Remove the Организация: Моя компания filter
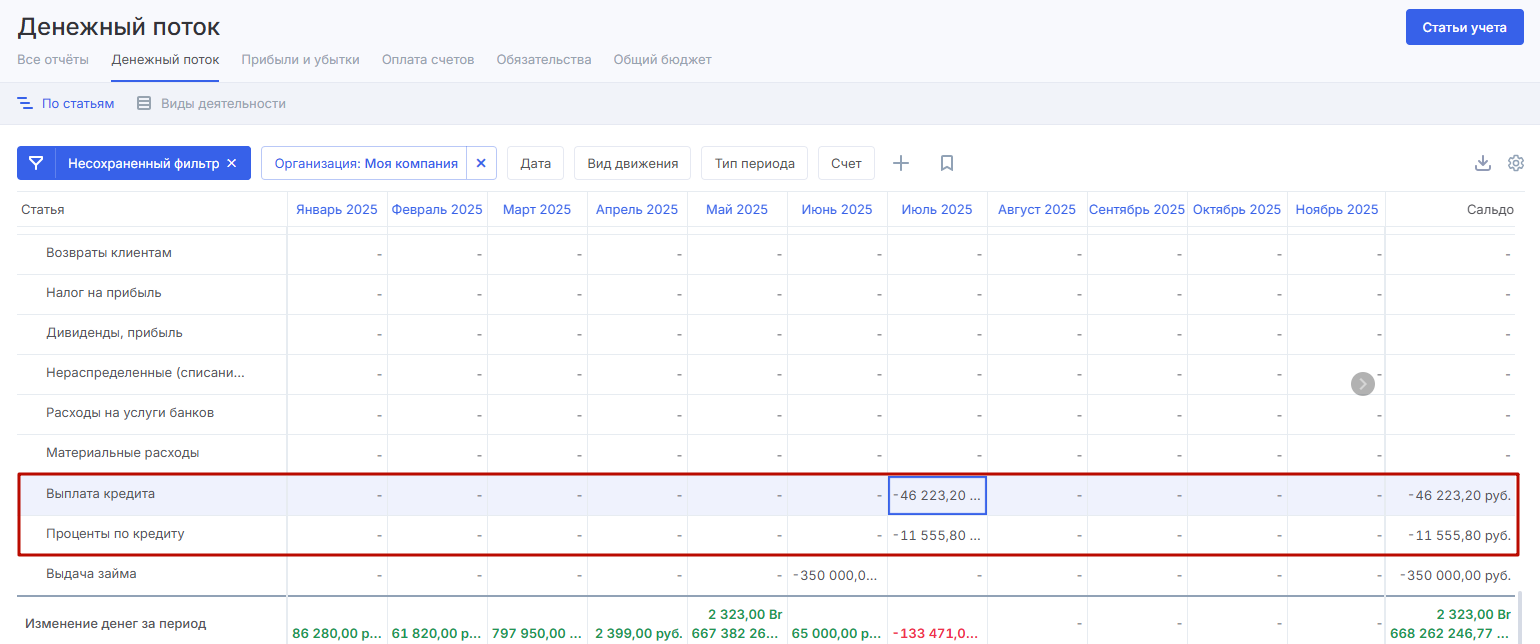Viewport: 1540px width, 644px height. tap(481, 163)
